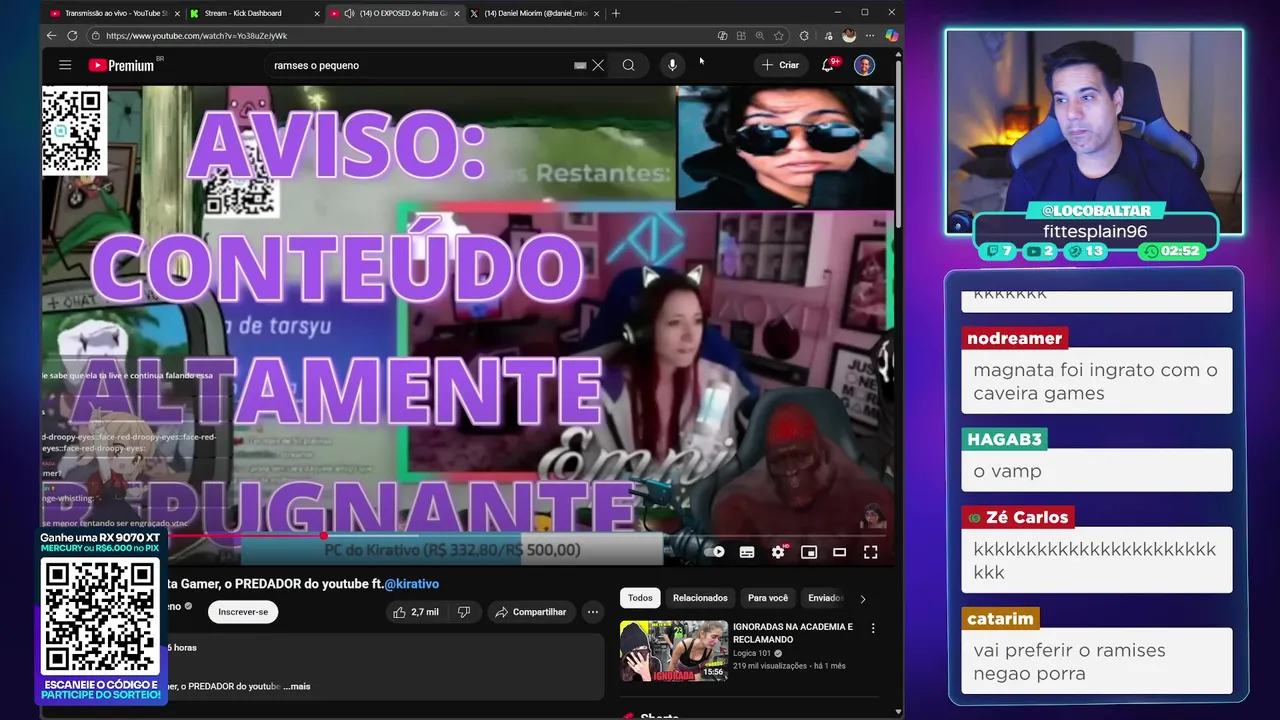
Task: Switch to Stream - Kick Dashboard tab
Action: coord(255,13)
